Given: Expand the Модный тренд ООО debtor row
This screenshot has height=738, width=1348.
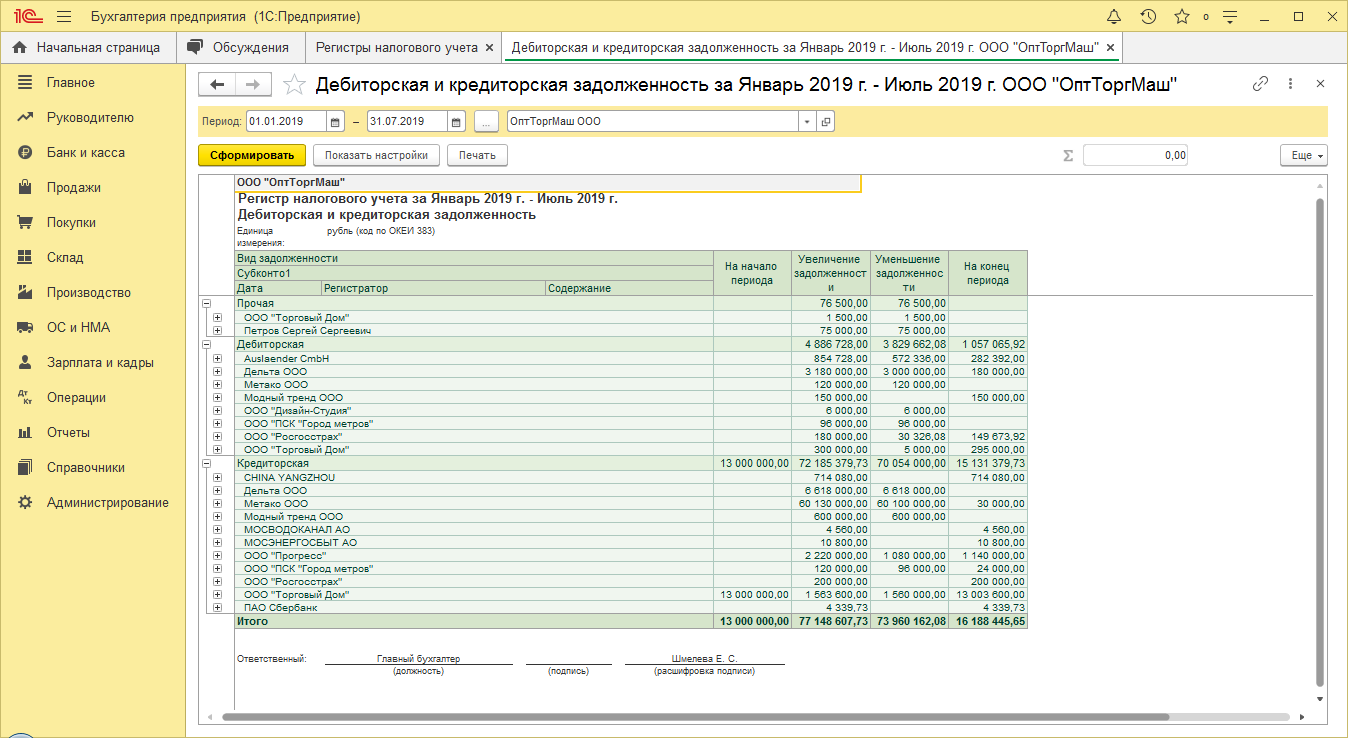Looking at the screenshot, I should (216, 398).
